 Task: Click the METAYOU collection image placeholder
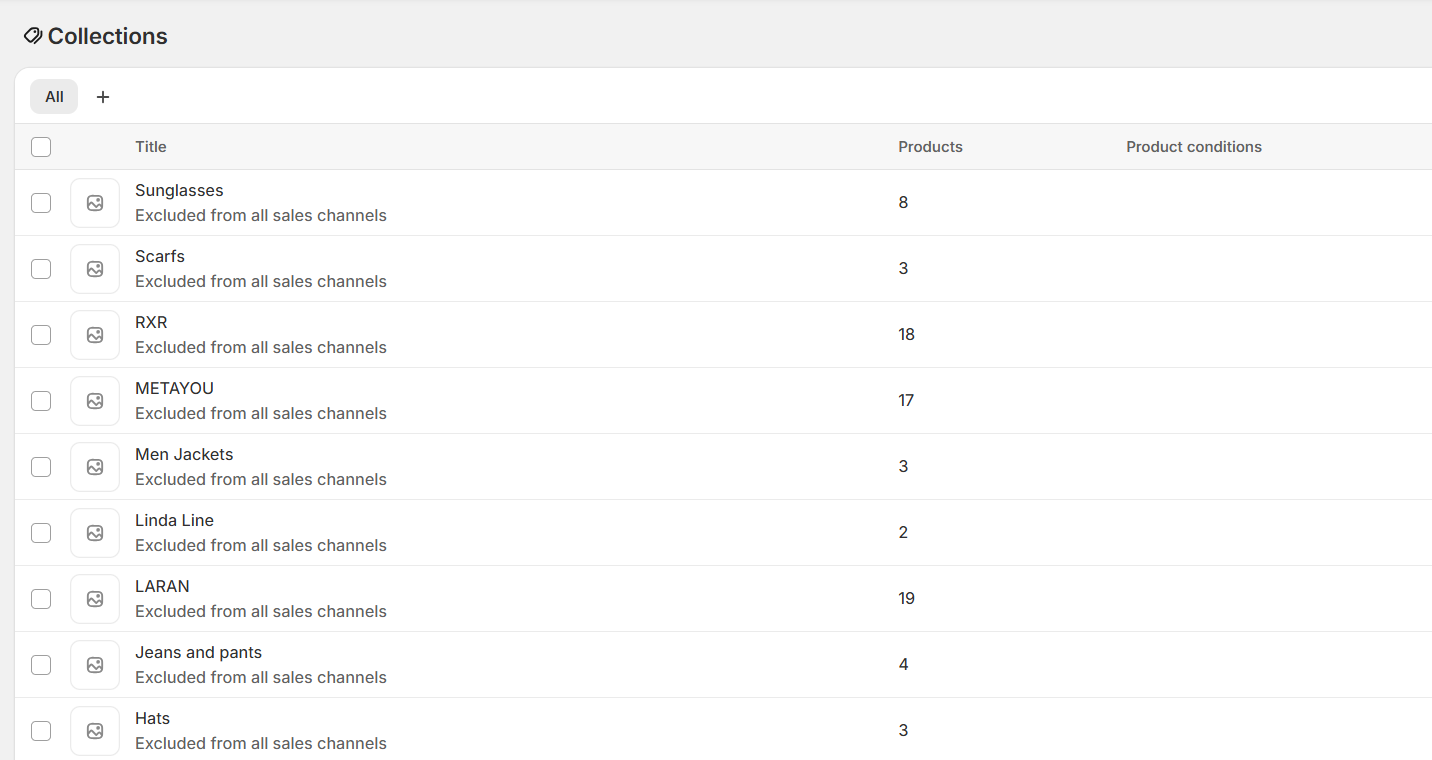[x=95, y=401]
